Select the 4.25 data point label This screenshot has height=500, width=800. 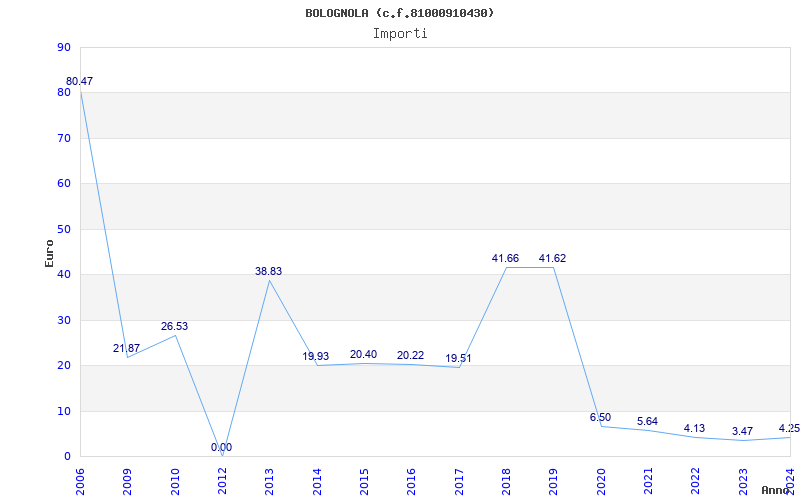coord(789,428)
